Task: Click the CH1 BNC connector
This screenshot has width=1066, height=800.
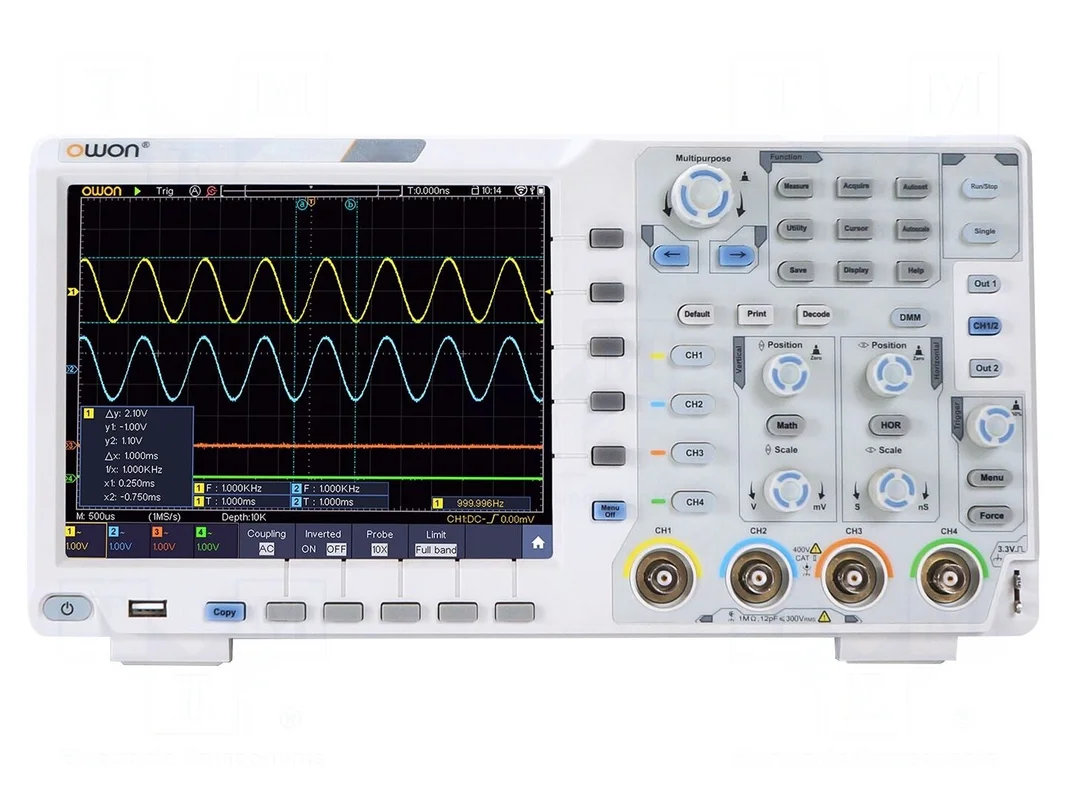Action: point(662,578)
